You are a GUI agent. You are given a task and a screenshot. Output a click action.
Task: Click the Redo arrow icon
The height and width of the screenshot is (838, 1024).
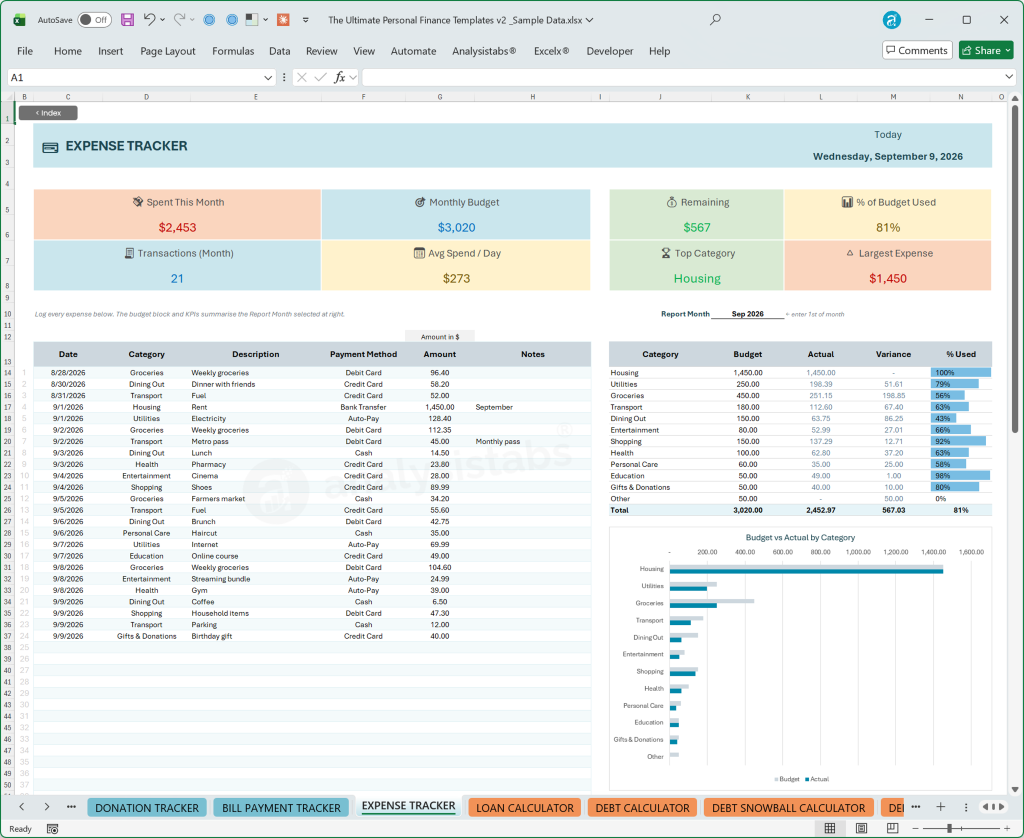point(180,20)
